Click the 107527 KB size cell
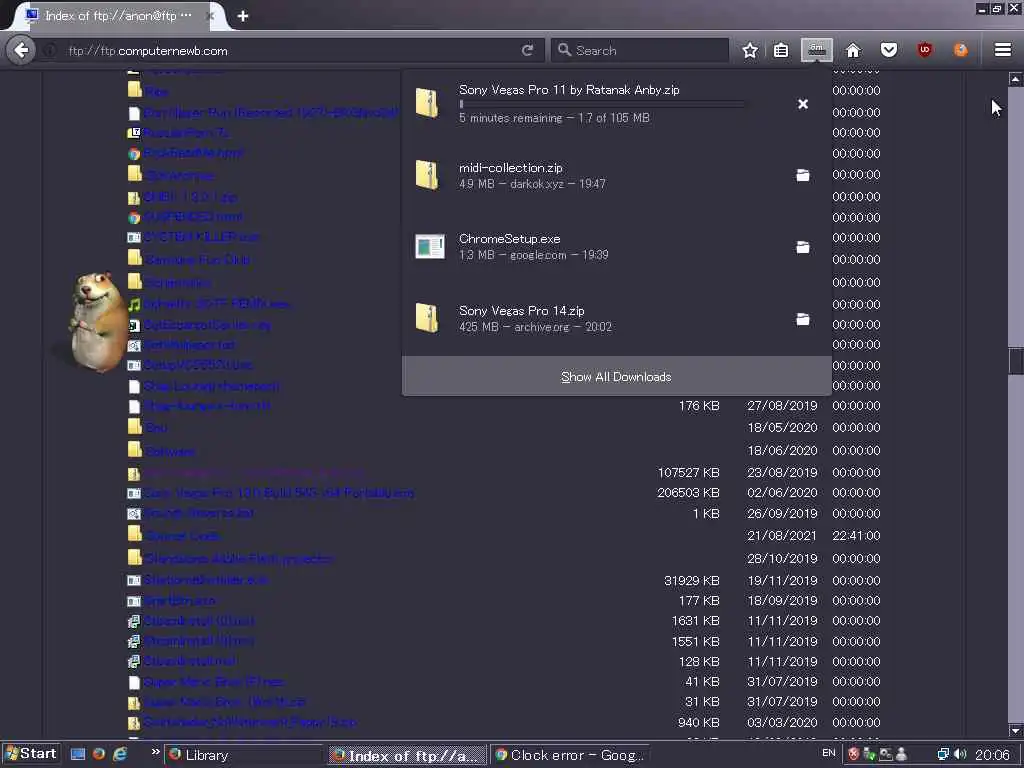The image size is (1024, 768). [688, 473]
